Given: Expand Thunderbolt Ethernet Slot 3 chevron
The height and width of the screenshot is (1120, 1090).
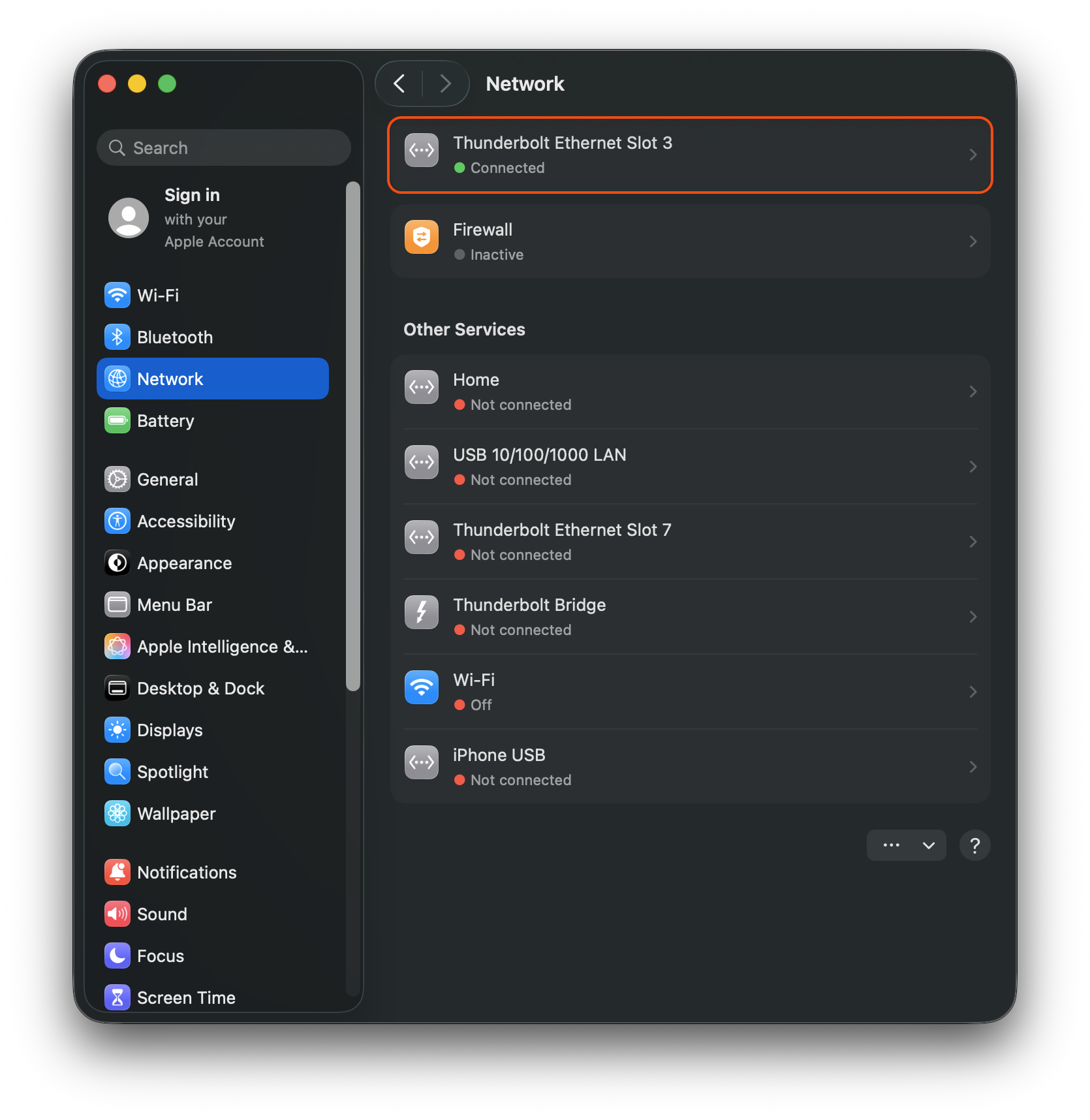Looking at the screenshot, I should click(x=973, y=155).
